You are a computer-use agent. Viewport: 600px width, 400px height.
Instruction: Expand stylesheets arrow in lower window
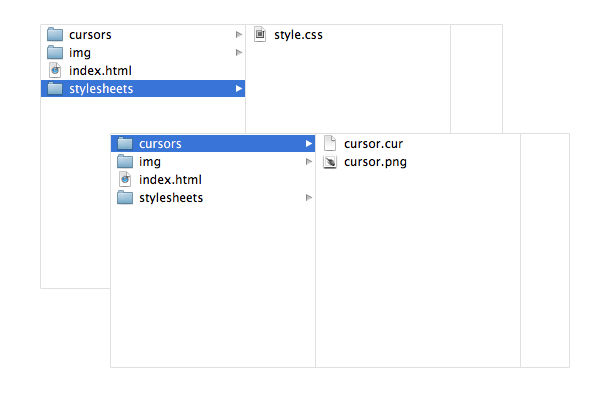[309, 198]
